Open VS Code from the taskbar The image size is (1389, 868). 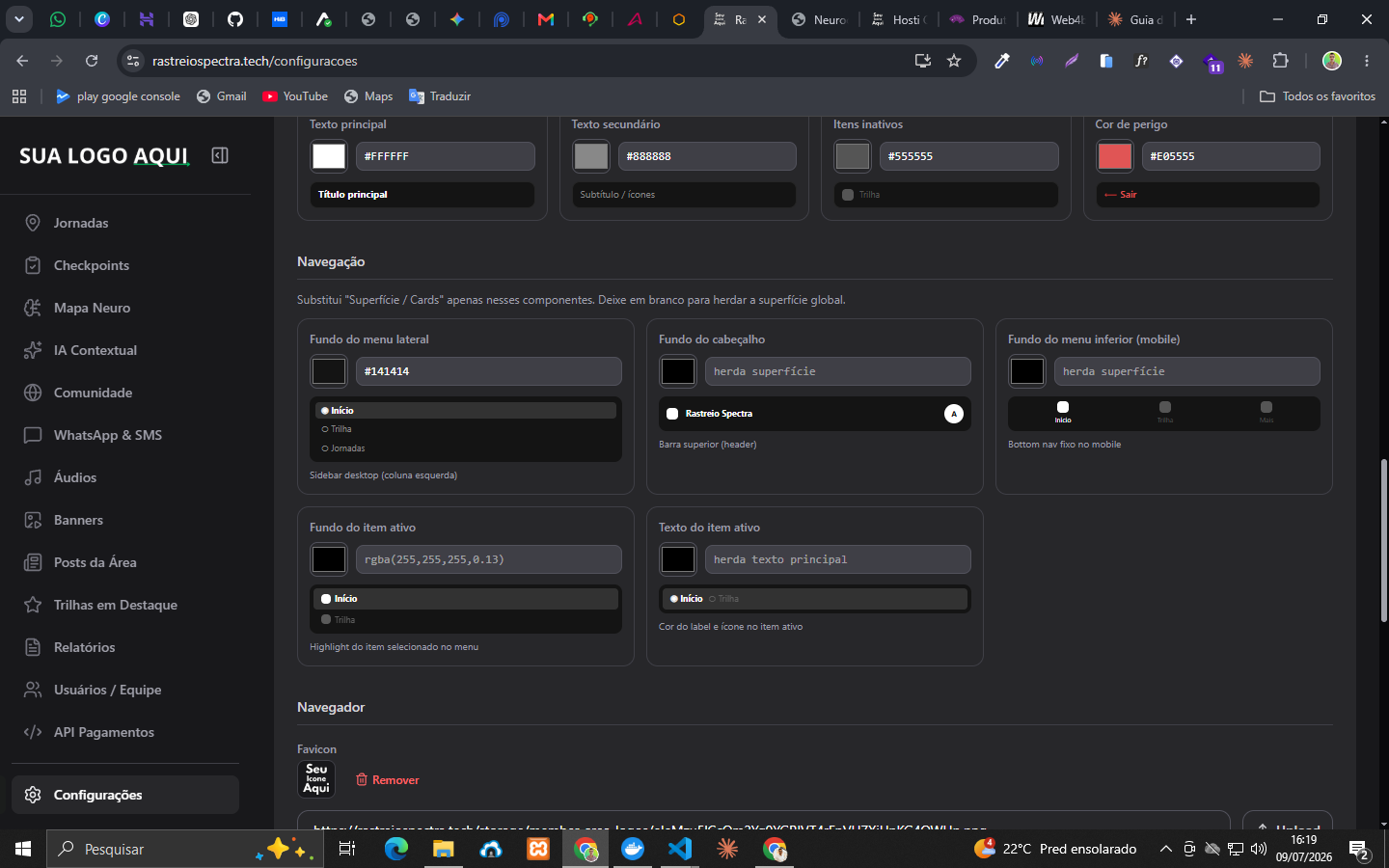680,849
